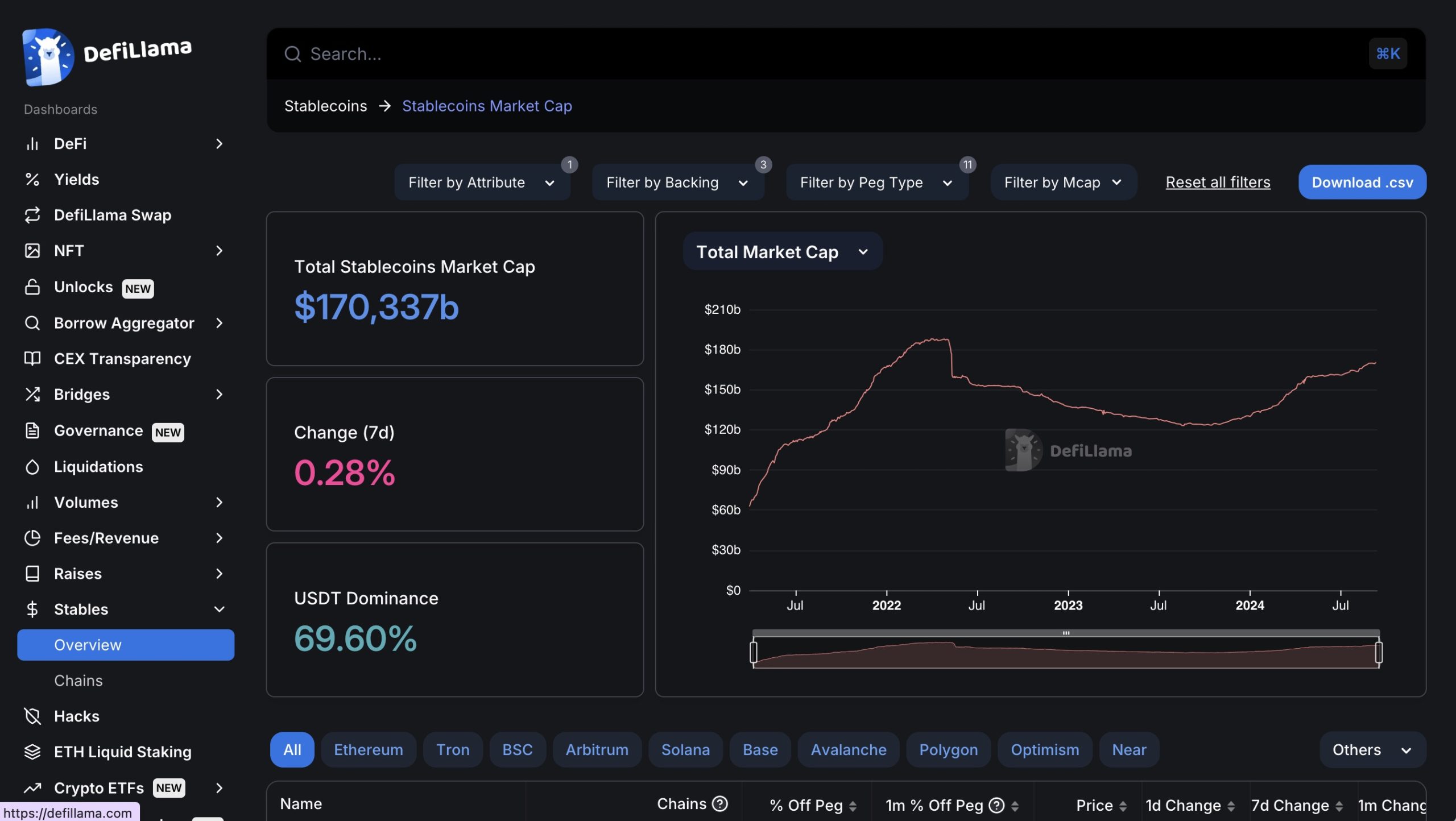Sort by 7d Change column arrows
Screen dimensions: 1456x821
pos(1339,806)
